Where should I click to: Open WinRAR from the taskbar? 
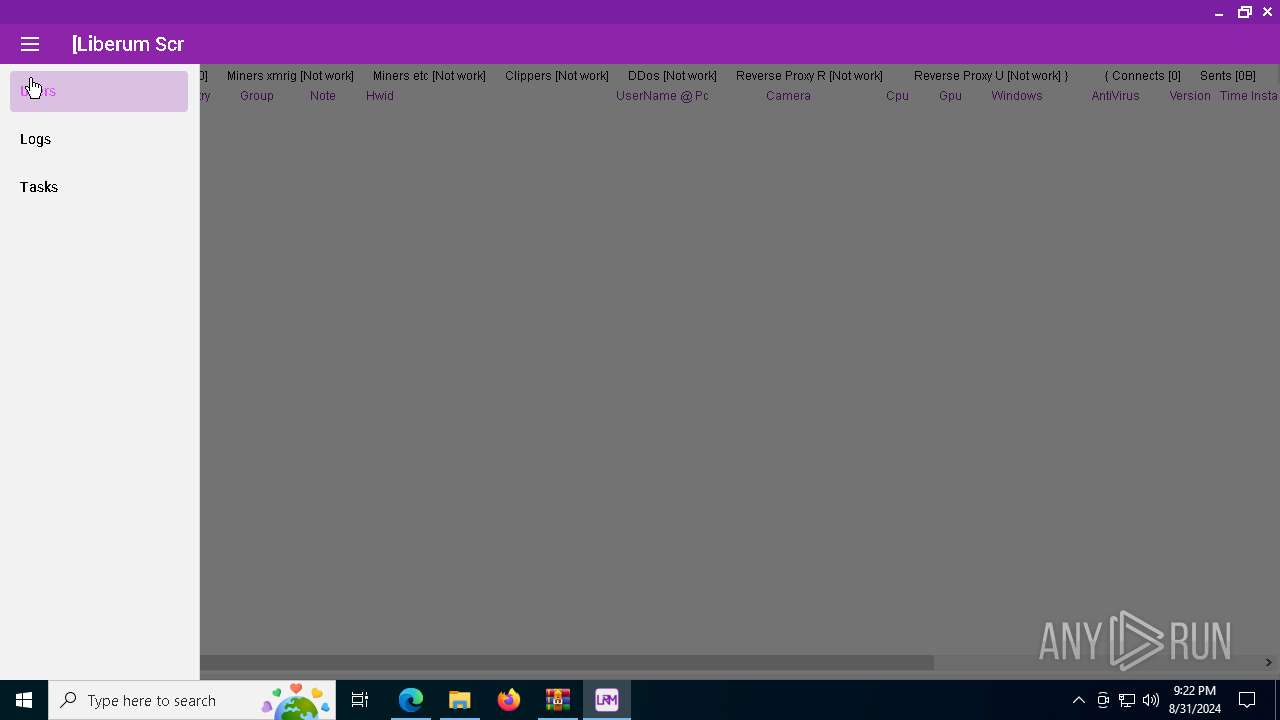pos(558,700)
